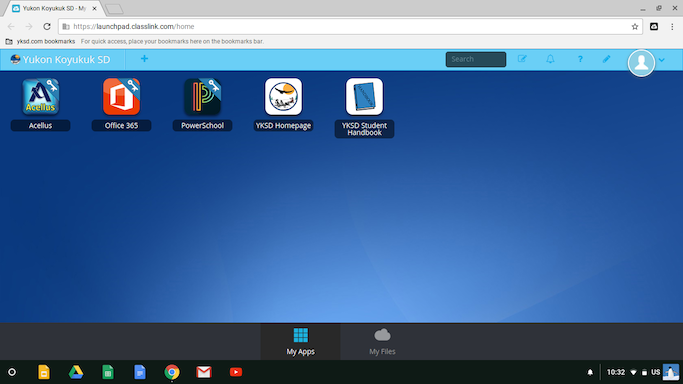
Task: Click the Yukon Koyukuk SD logo title
Action: pyautogui.click(x=61, y=60)
